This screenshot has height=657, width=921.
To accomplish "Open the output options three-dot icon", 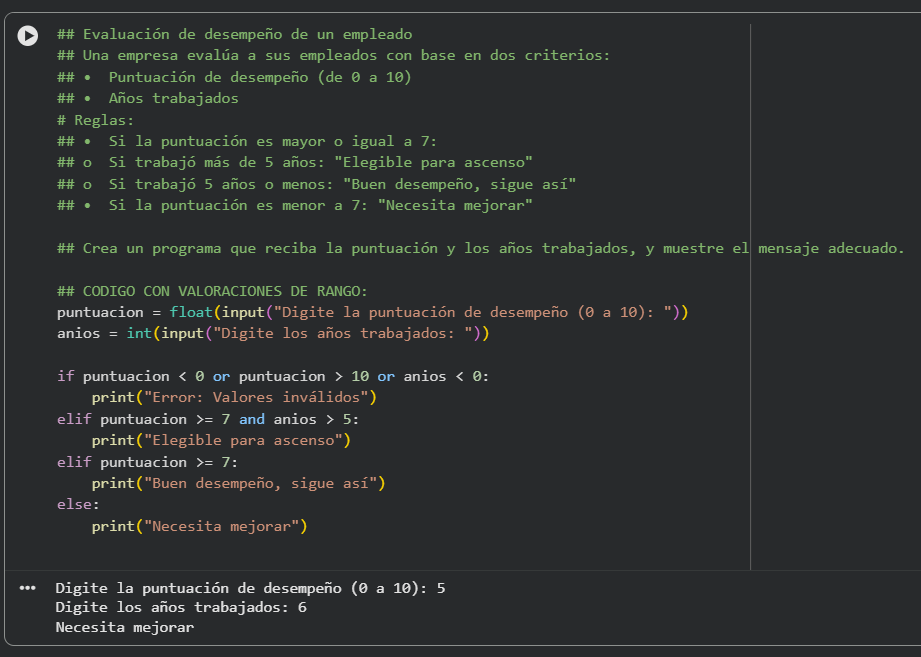I will pyautogui.click(x=28, y=588).
